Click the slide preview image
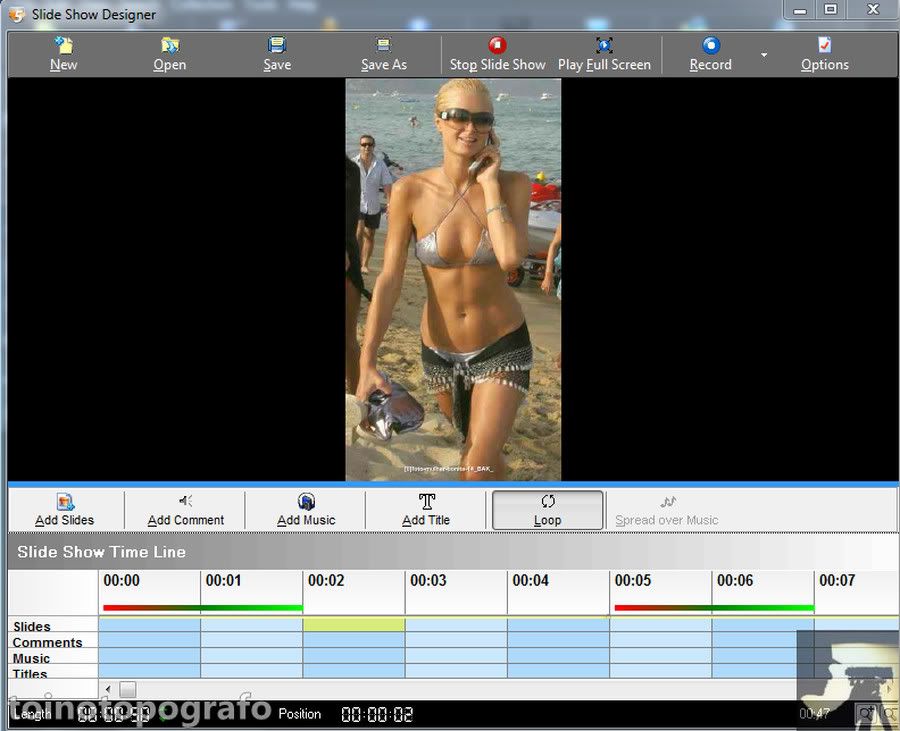 (x=453, y=279)
